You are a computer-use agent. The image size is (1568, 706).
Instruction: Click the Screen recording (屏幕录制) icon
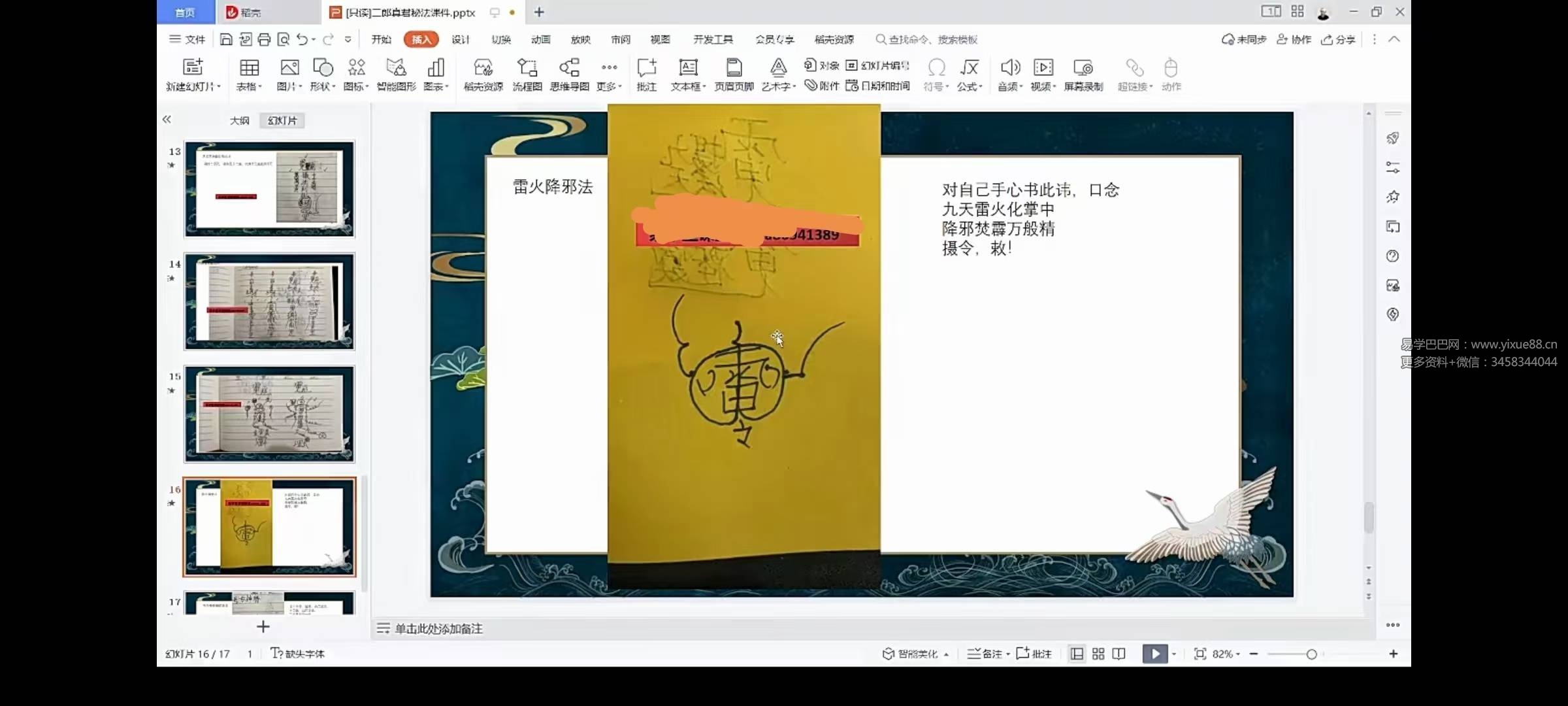click(1083, 69)
